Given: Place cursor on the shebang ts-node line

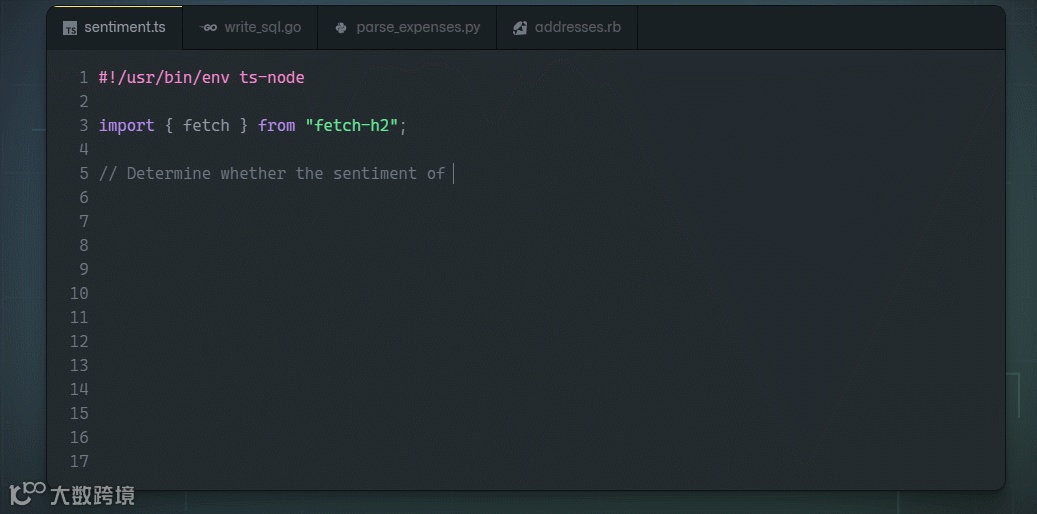Looking at the screenshot, I should tap(201, 77).
